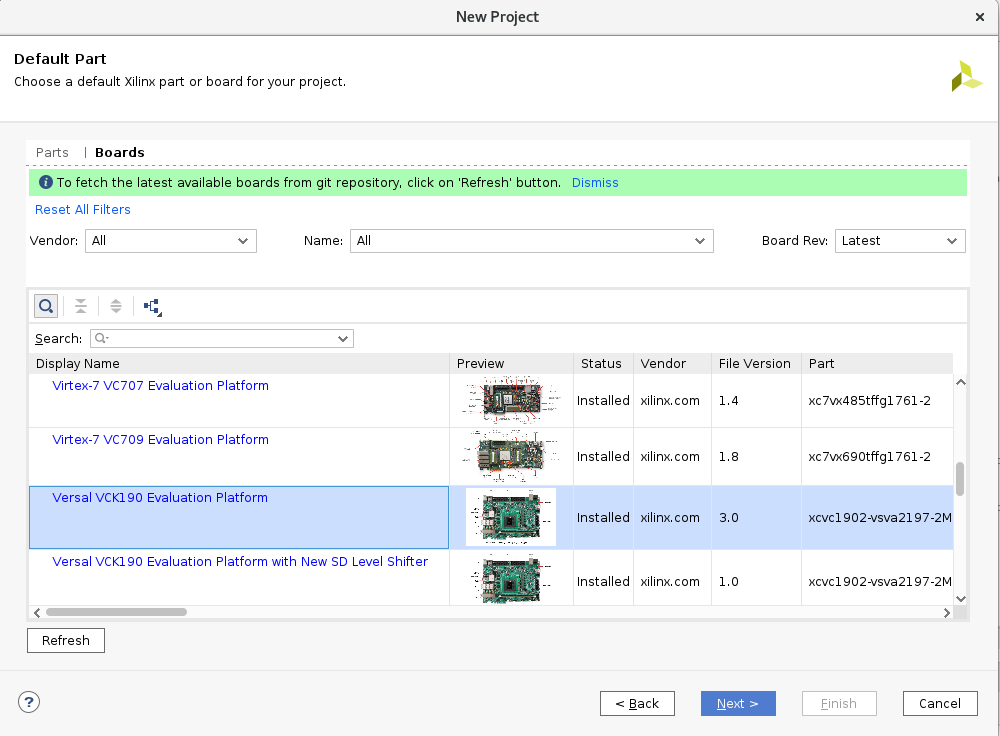Open the Name filter dropdown
Viewport: 1000px width, 736px height.
click(531, 241)
